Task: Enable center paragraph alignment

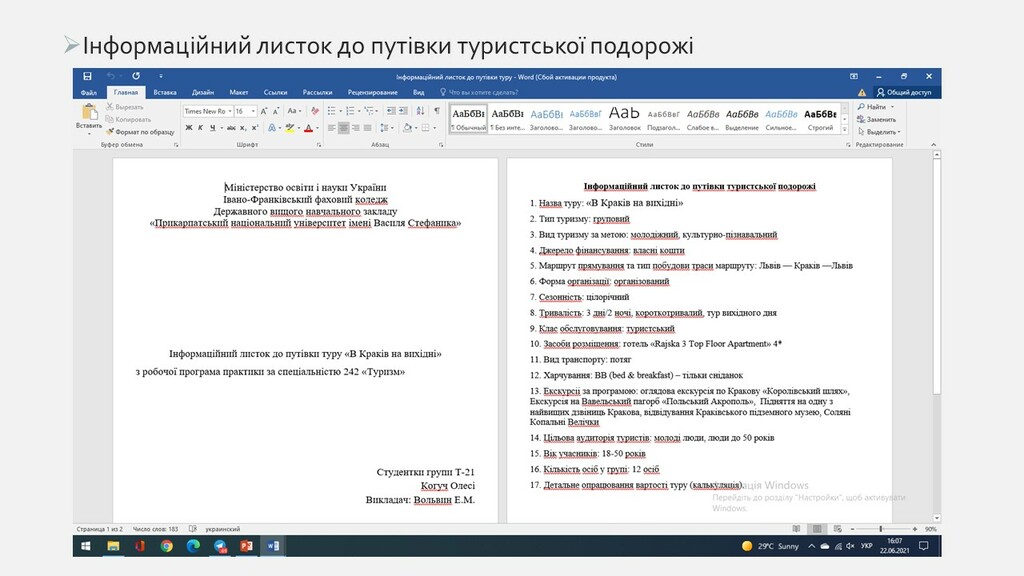Action: pyautogui.click(x=344, y=128)
